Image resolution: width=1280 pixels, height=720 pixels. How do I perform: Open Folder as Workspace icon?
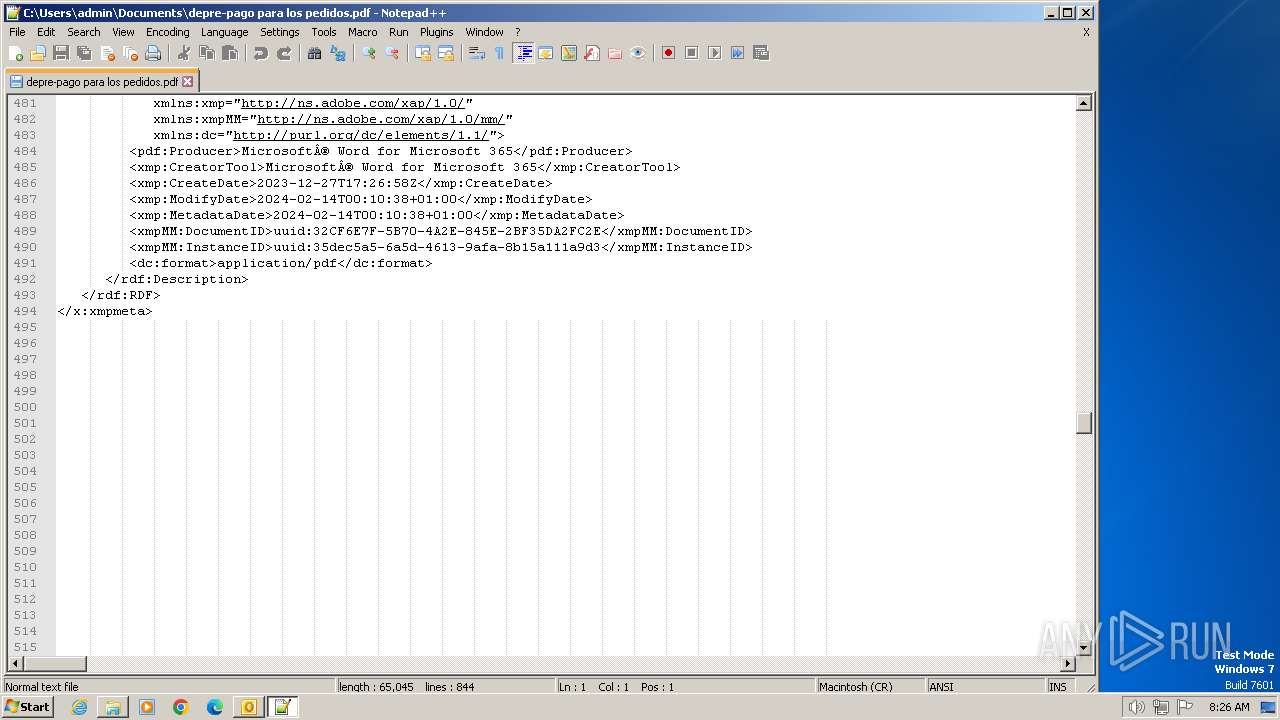(615, 53)
